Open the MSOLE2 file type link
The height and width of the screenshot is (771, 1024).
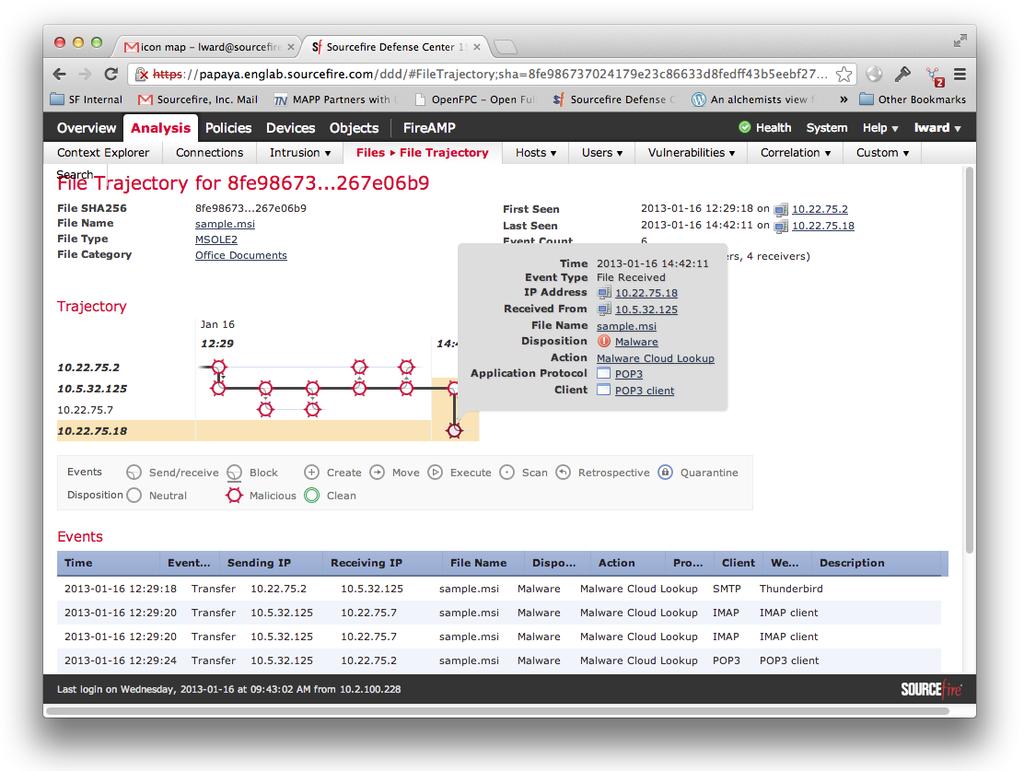(216, 240)
